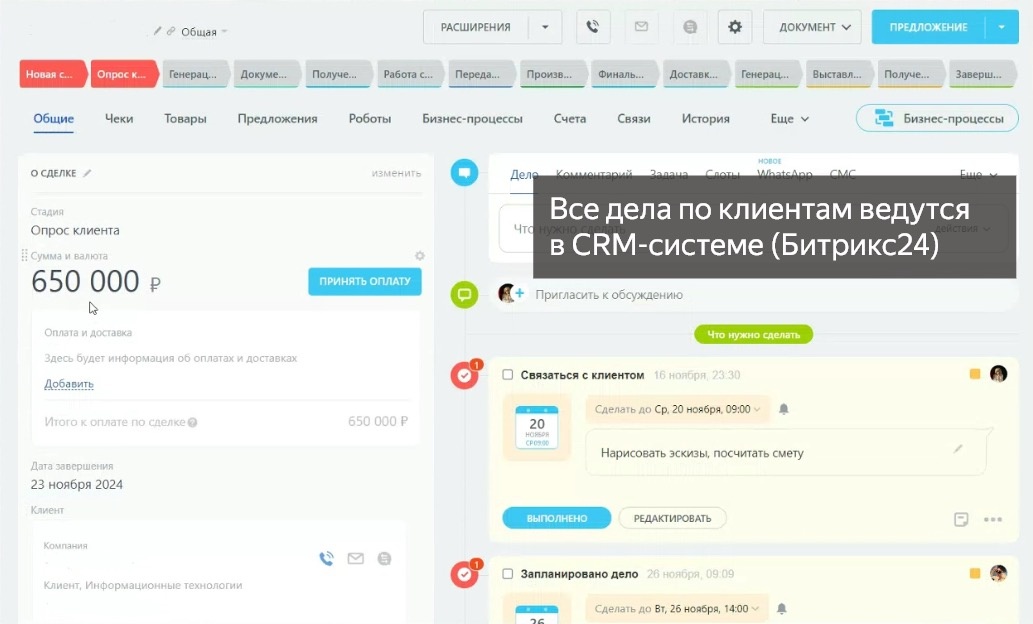The width and height of the screenshot is (1033, 624).
Task: Click изменить link in О СДЕЛКЕ
Action: [396, 173]
